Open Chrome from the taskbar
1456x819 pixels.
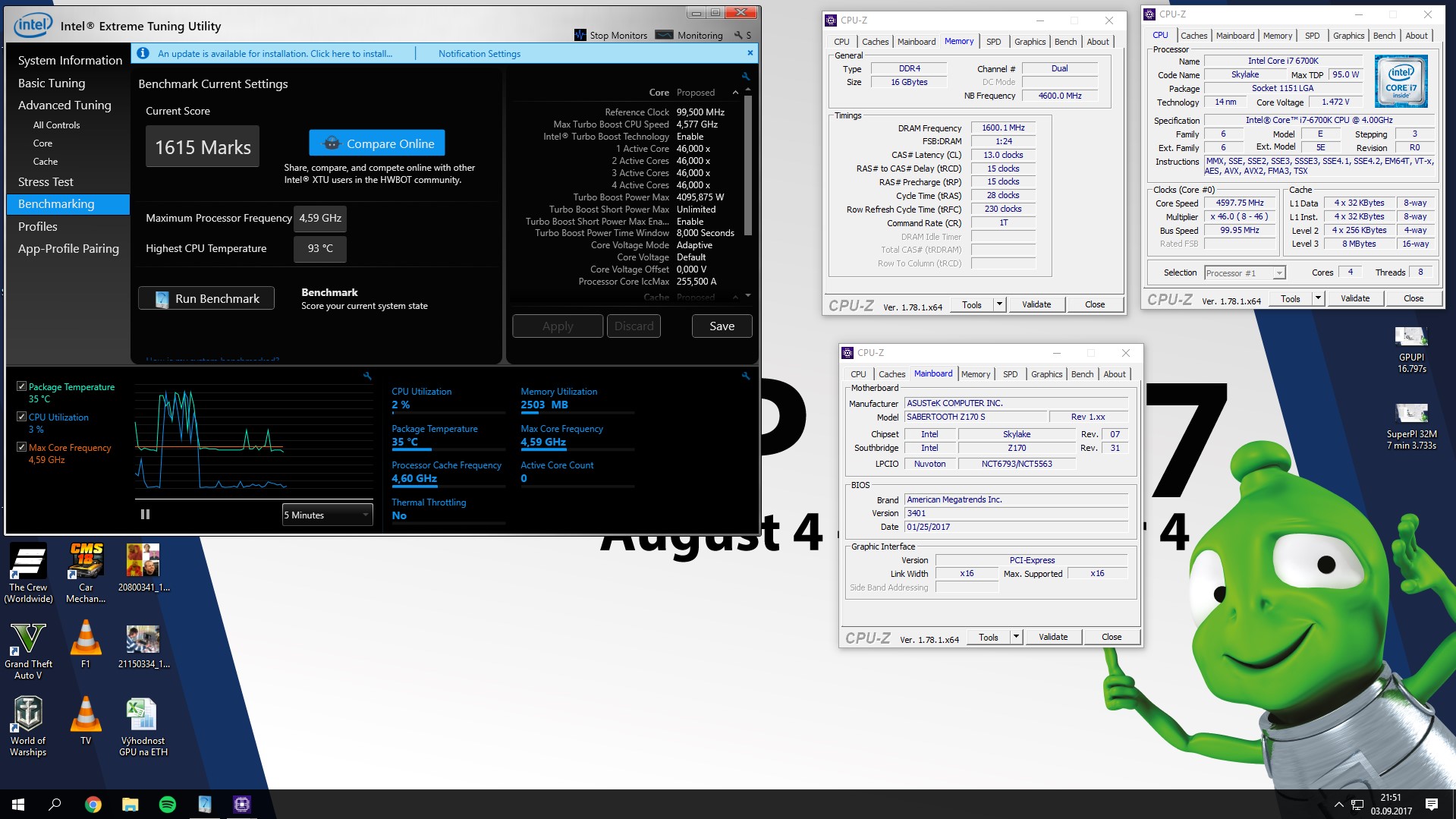click(93, 805)
